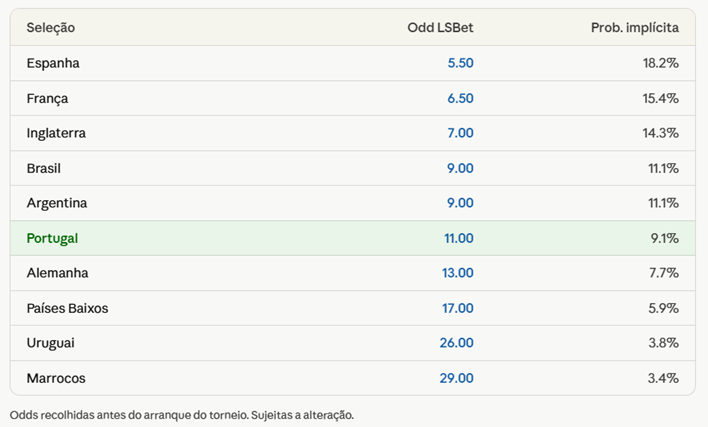Viewport: 708px width, 427px height.
Task: Click the 6.50 odd for França
Action: point(461,98)
